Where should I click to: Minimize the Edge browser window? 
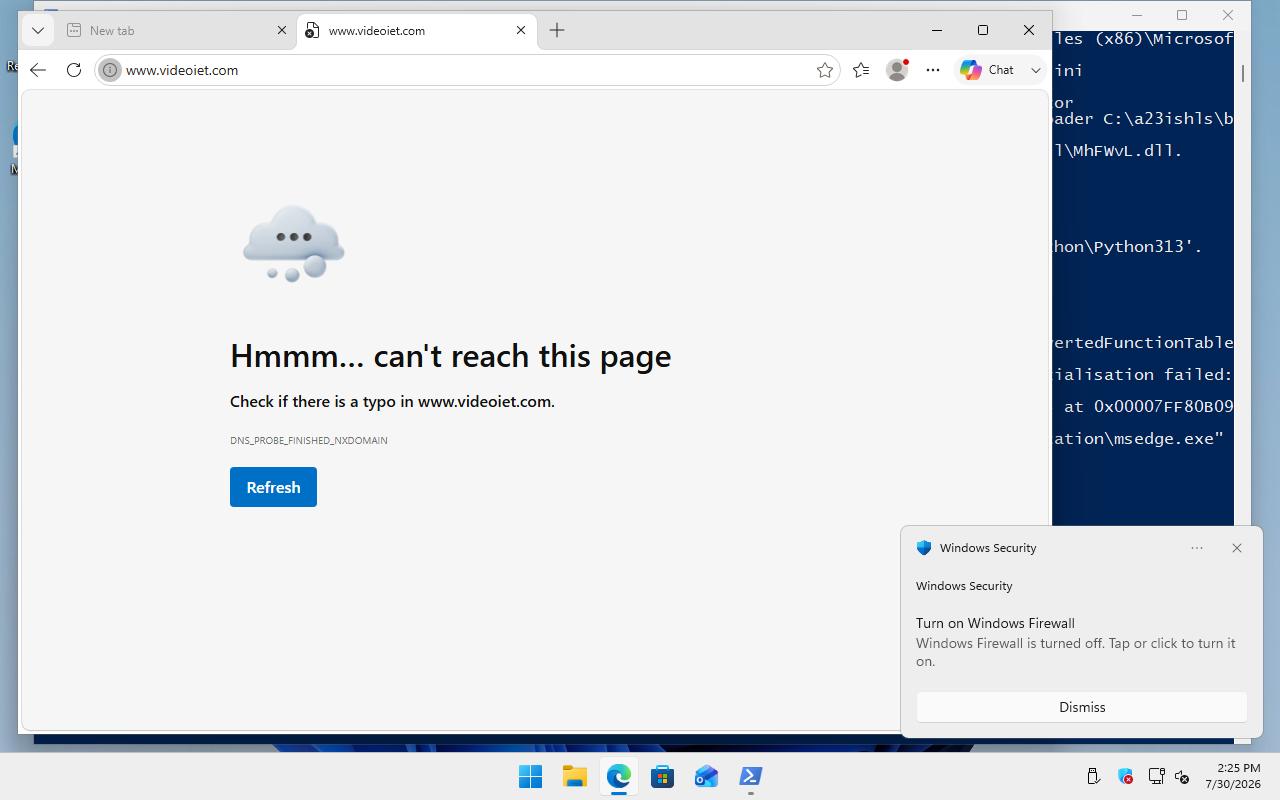tap(937, 30)
